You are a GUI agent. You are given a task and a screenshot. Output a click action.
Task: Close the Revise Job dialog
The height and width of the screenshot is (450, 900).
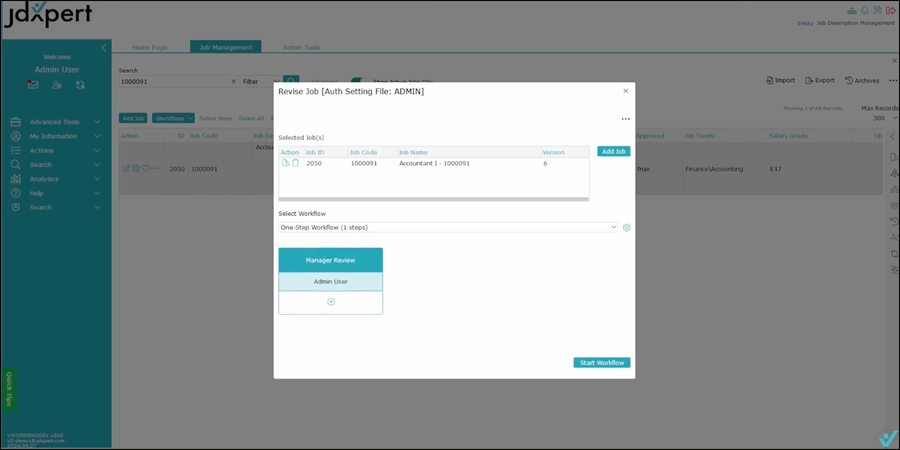coord(626,91)
